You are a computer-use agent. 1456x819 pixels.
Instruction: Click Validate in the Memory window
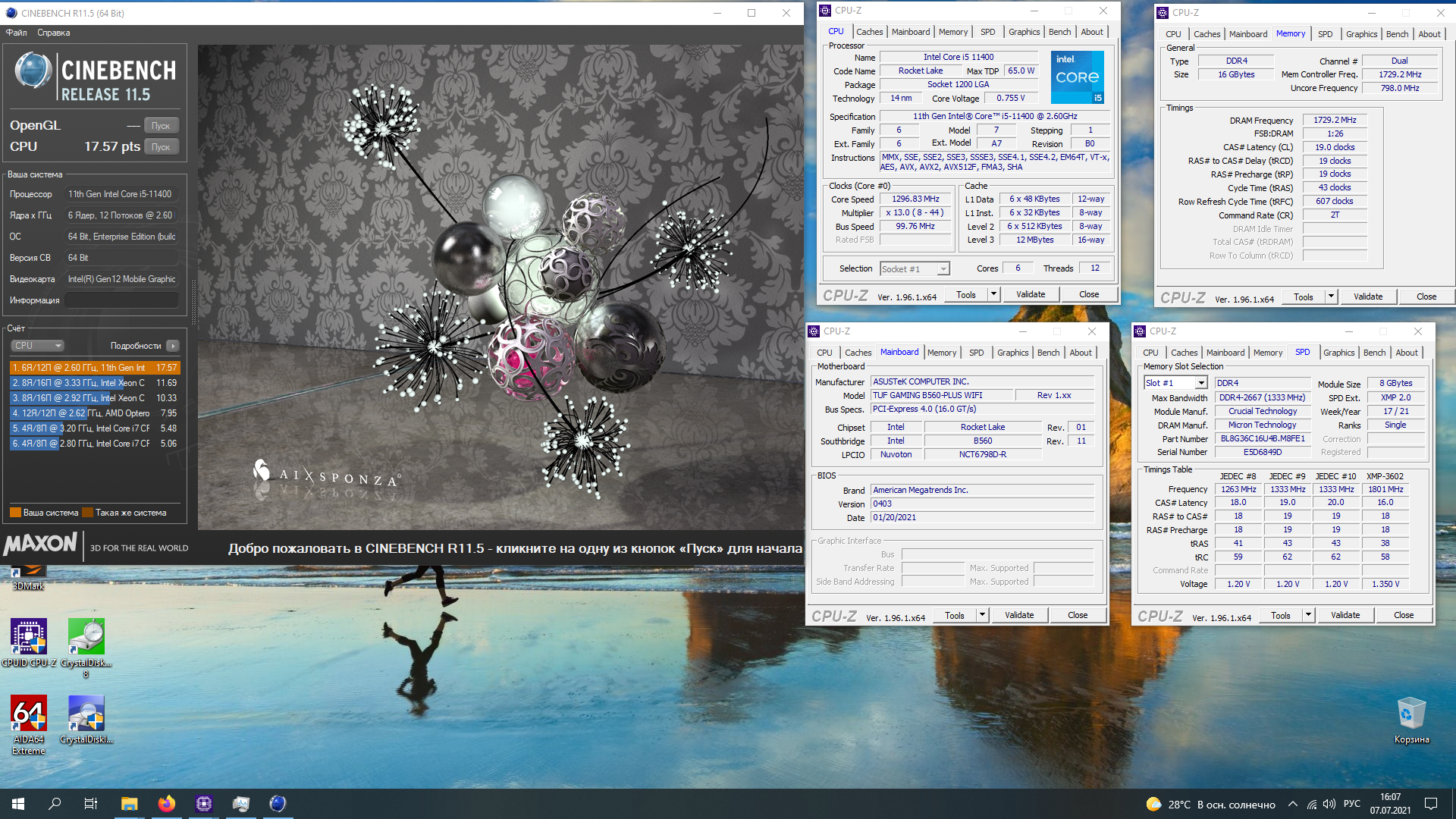[1367, 297]
